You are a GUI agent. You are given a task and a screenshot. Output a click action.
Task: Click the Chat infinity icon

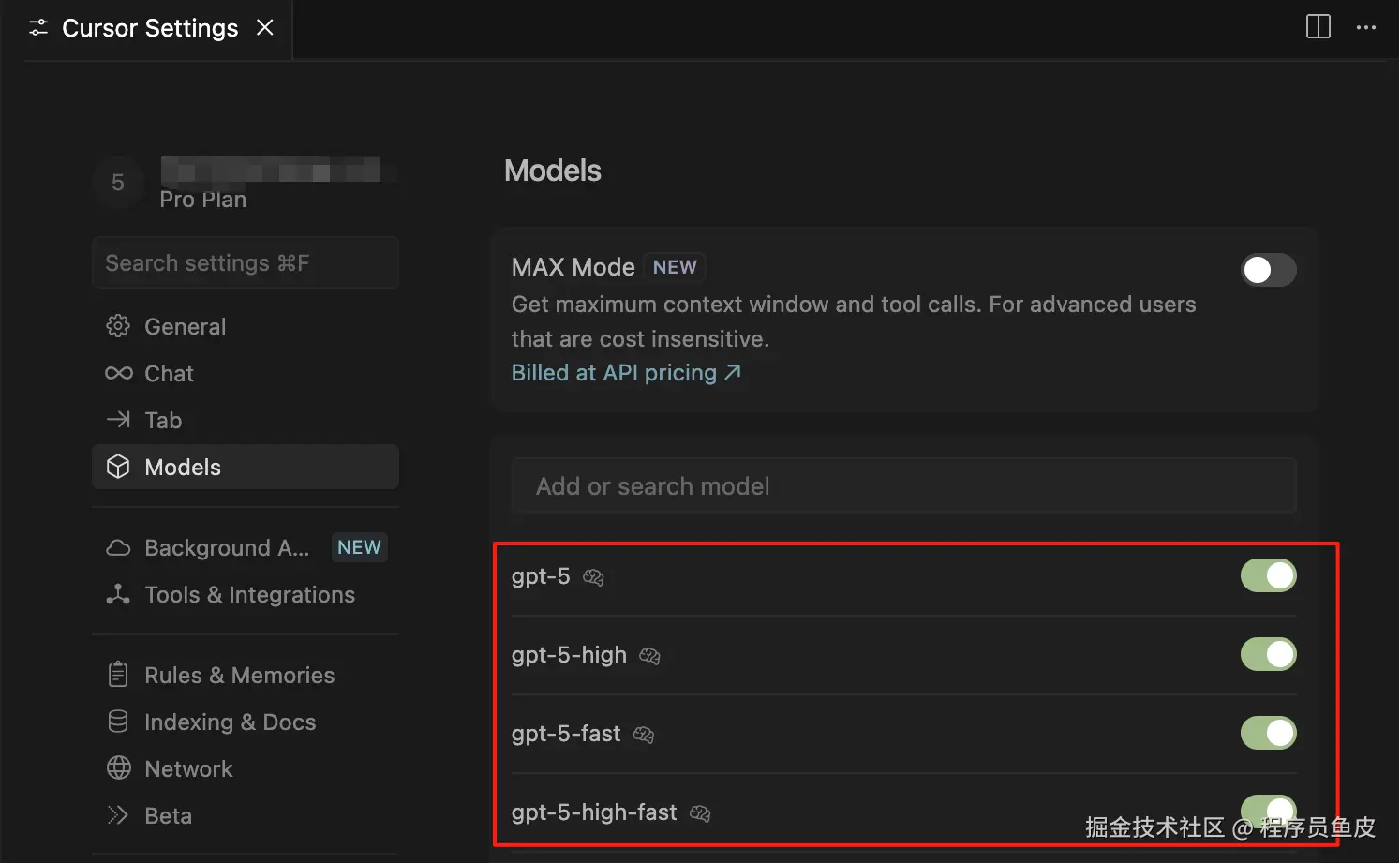click(x=119, y=373)
